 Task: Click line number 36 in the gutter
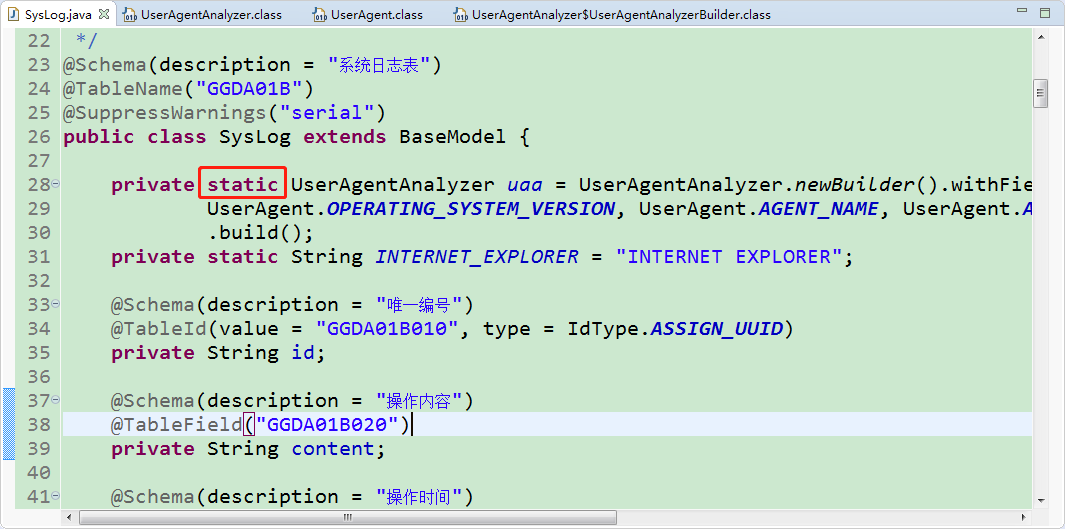pyautogui.click(x=39, y=376)
